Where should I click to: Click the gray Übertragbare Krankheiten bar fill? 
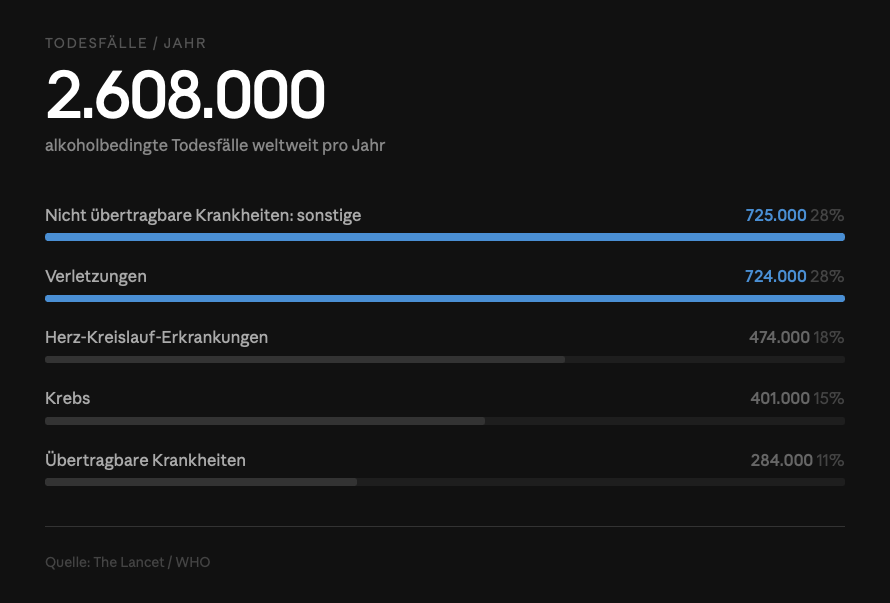point(201,482)
